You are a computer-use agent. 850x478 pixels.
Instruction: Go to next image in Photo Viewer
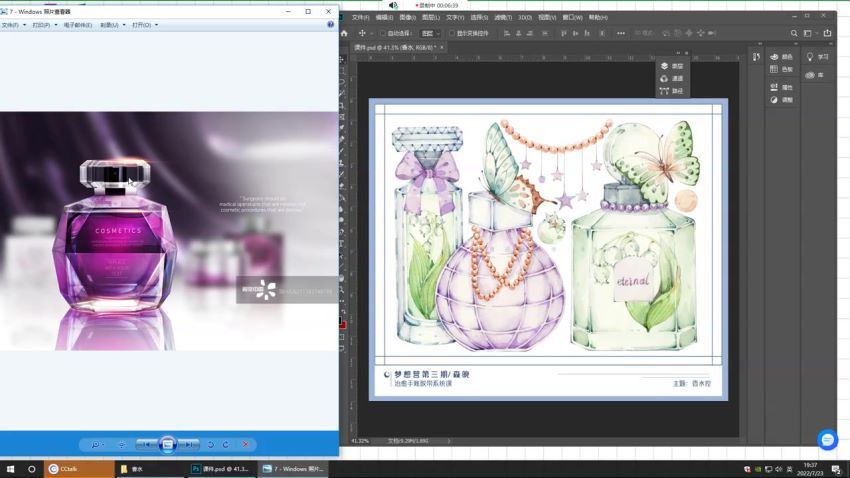[189, 444]
